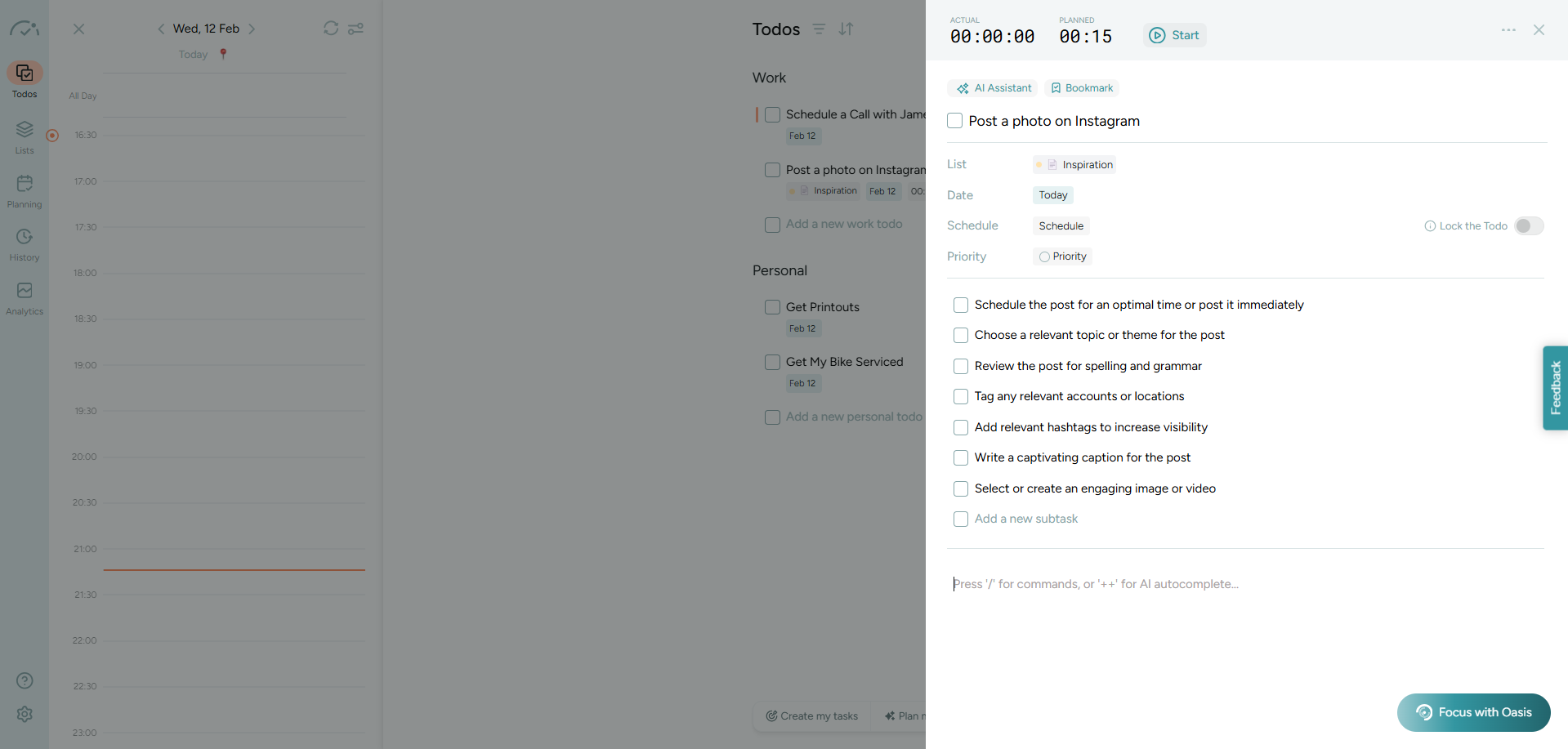This screenshot has width=1568, height=749.
Task: Open the Planning sidebar section
Action: 25,191
